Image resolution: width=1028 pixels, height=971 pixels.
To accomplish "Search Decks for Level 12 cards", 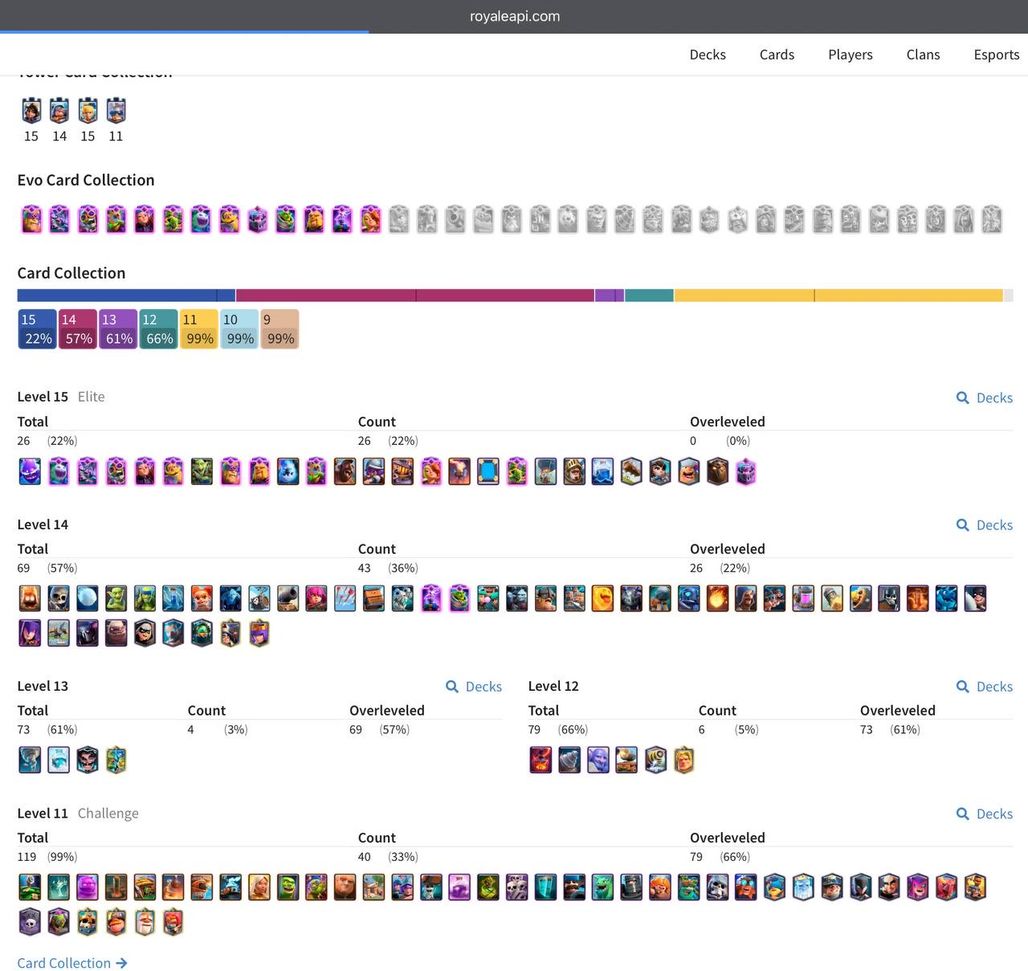I will 985,686.
